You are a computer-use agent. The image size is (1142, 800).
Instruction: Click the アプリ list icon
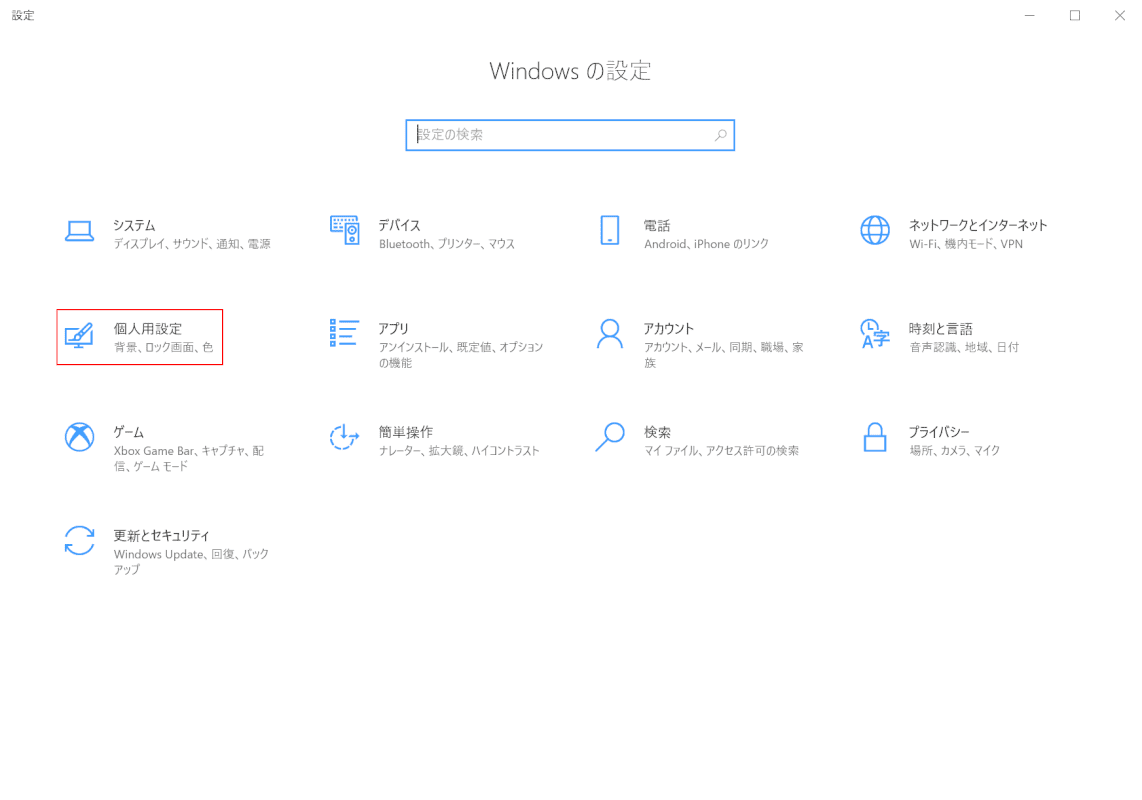point(344,333)
